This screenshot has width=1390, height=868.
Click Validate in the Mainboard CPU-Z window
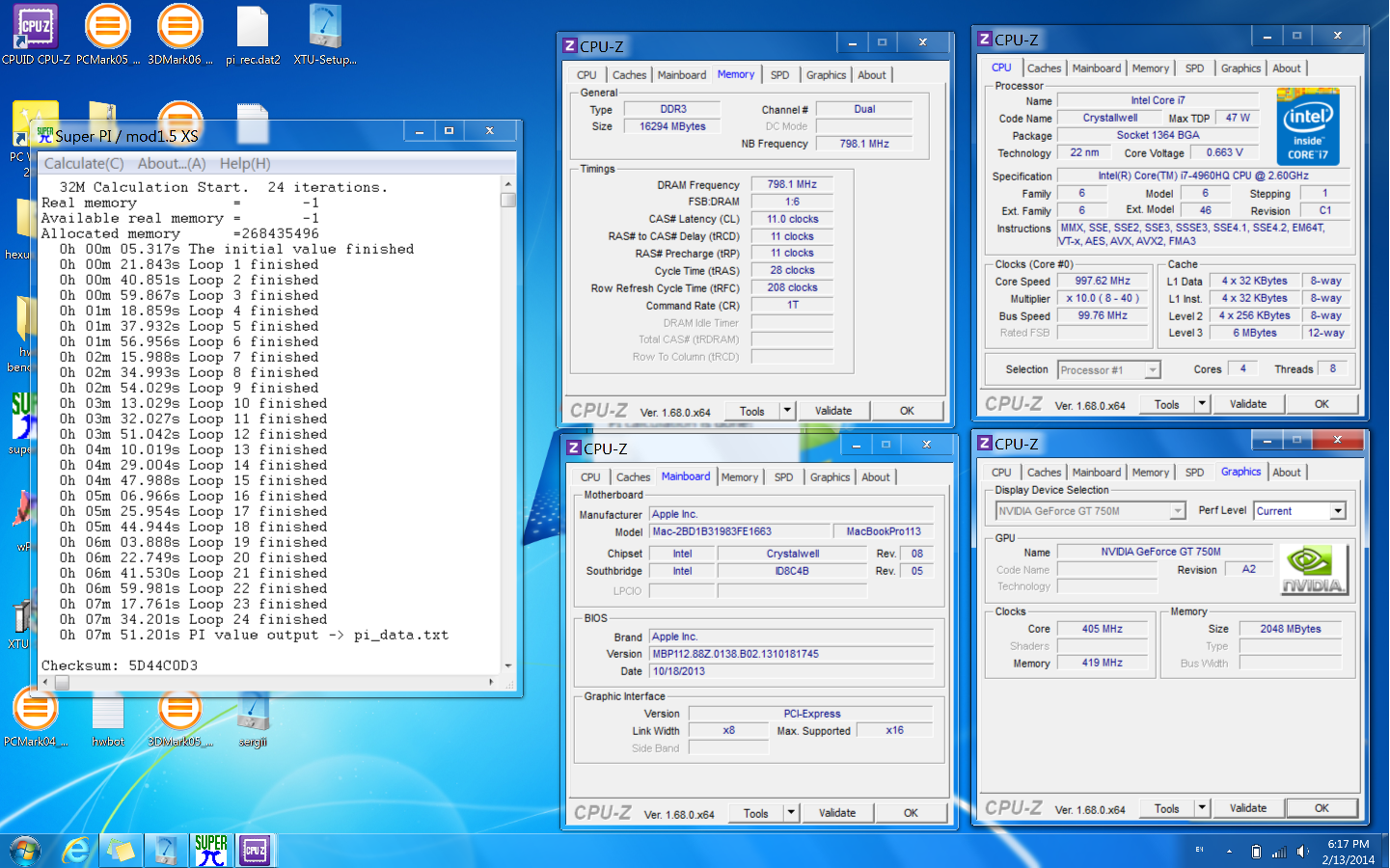coord(837,813)
